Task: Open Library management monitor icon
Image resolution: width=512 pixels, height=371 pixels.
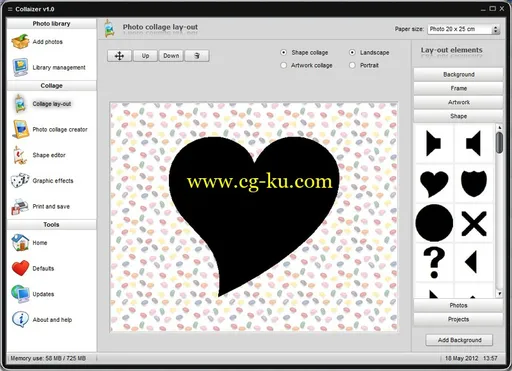Action: 20,67
